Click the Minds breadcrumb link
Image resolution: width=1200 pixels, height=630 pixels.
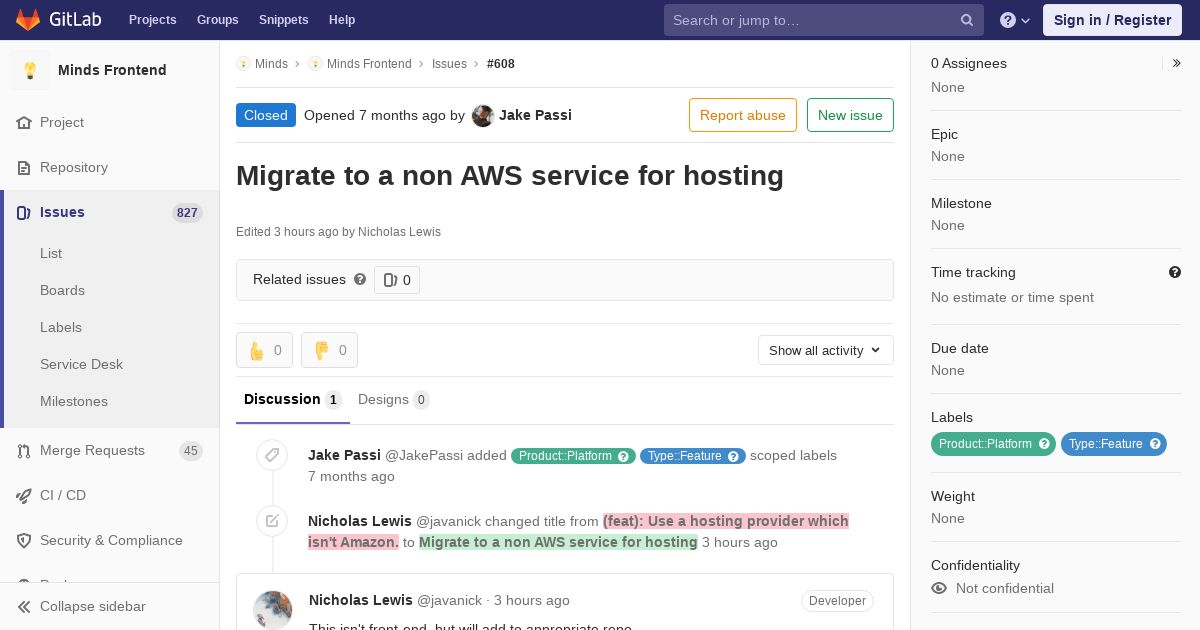(271, 63)
